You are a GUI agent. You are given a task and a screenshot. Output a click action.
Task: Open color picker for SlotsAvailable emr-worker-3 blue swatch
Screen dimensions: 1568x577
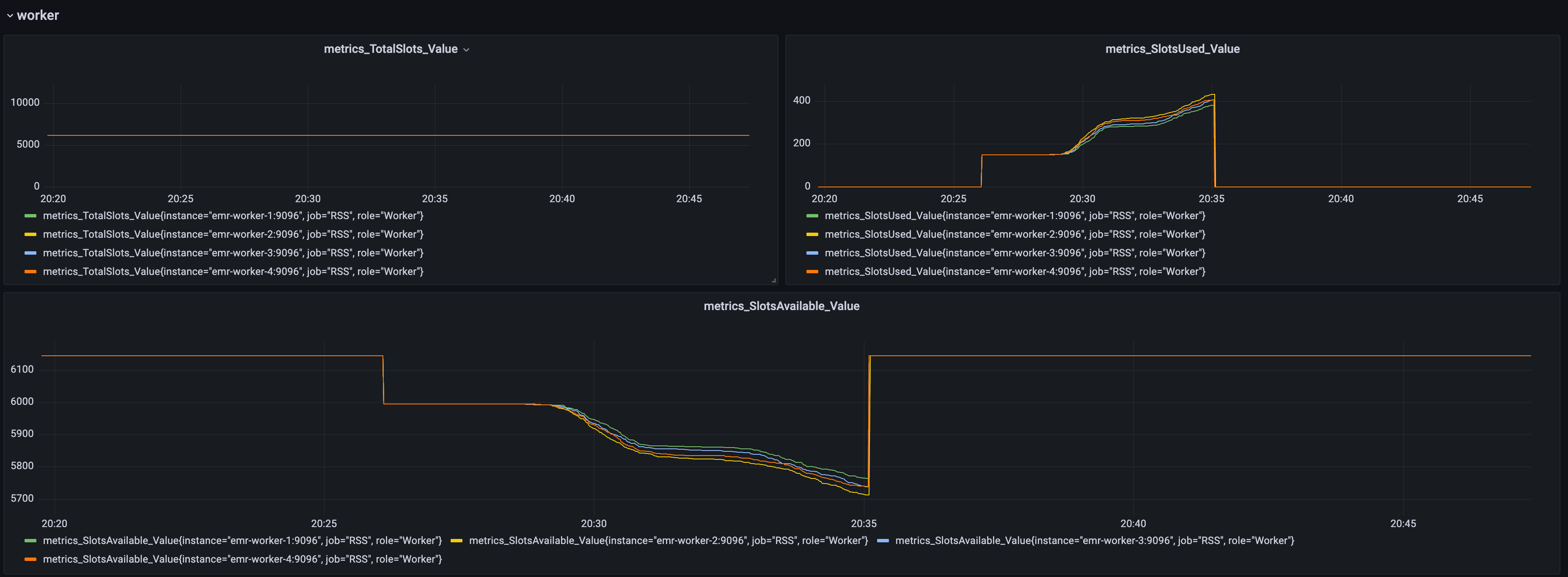tap(883, 541)
